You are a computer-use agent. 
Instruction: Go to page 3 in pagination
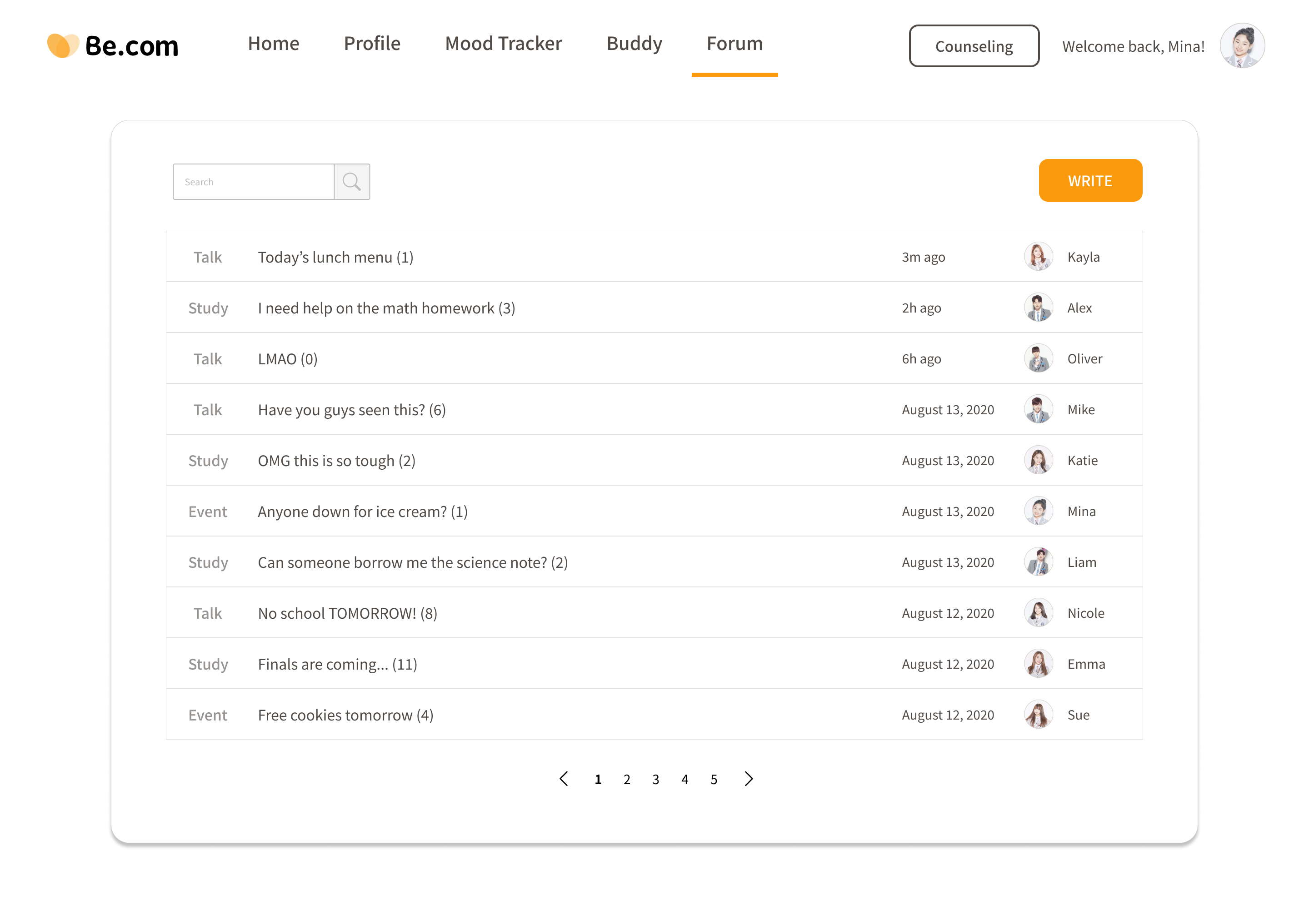(x=656, y=779)
